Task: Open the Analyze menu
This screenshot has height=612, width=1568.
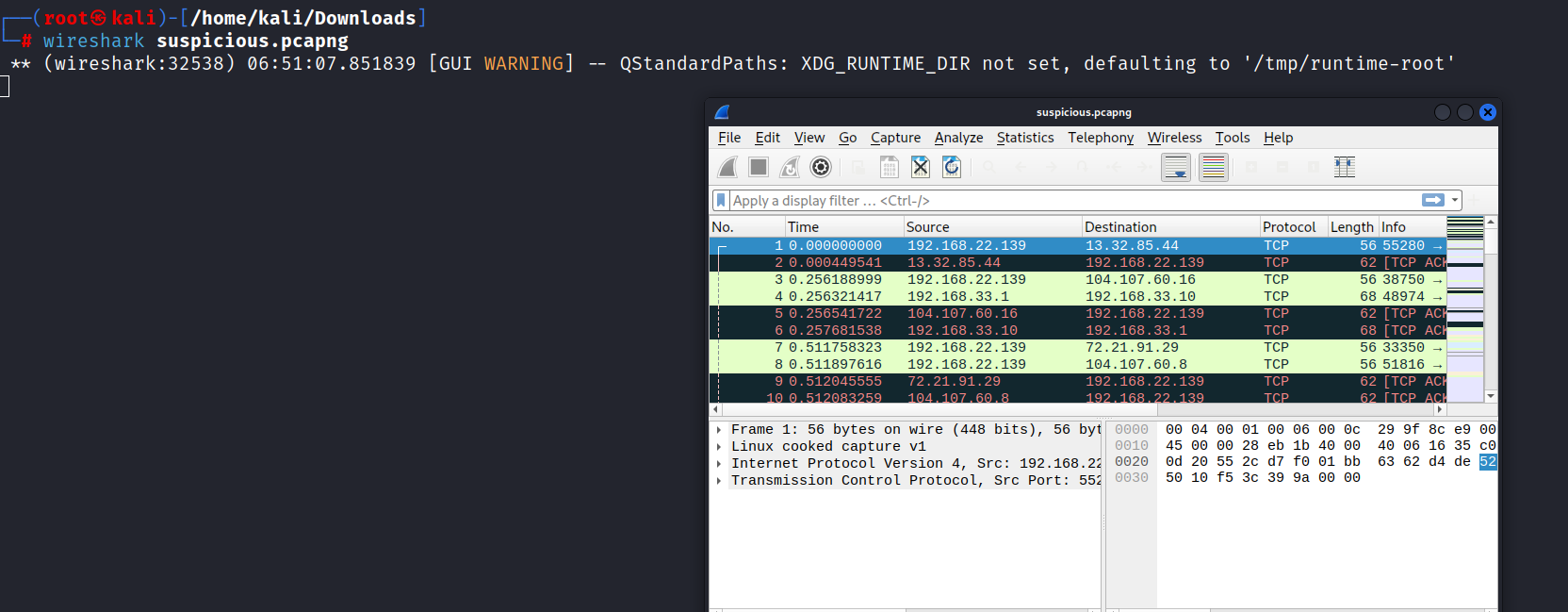Action: point(958,138)
